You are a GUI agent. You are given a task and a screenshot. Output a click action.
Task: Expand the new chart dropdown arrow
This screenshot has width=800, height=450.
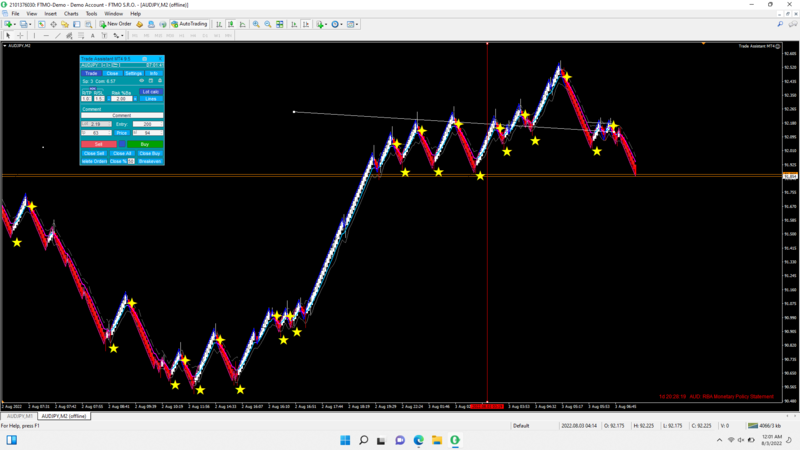[x=14, y=24]
